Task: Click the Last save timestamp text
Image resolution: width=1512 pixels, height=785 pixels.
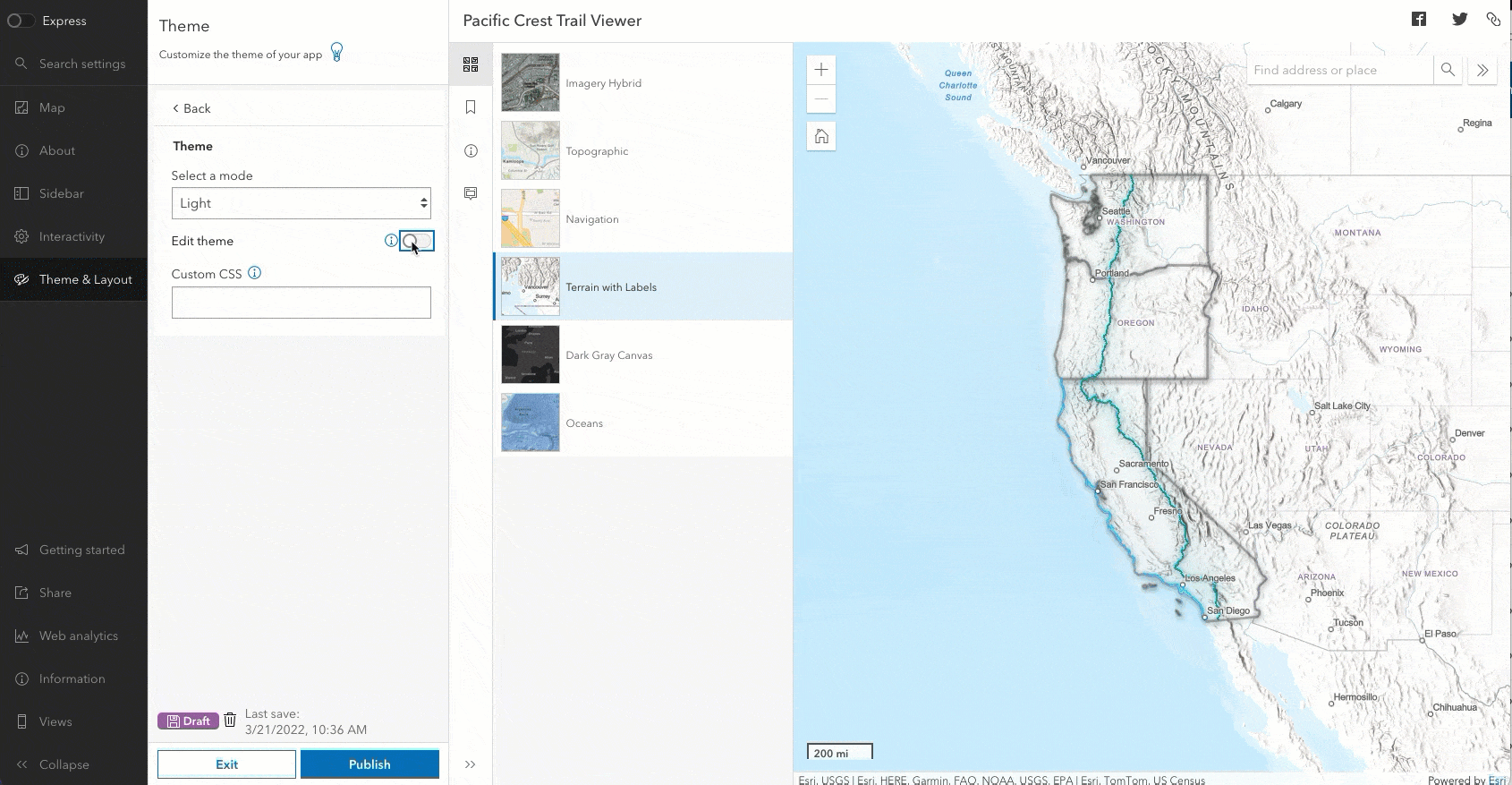Action: click(306, 721)
